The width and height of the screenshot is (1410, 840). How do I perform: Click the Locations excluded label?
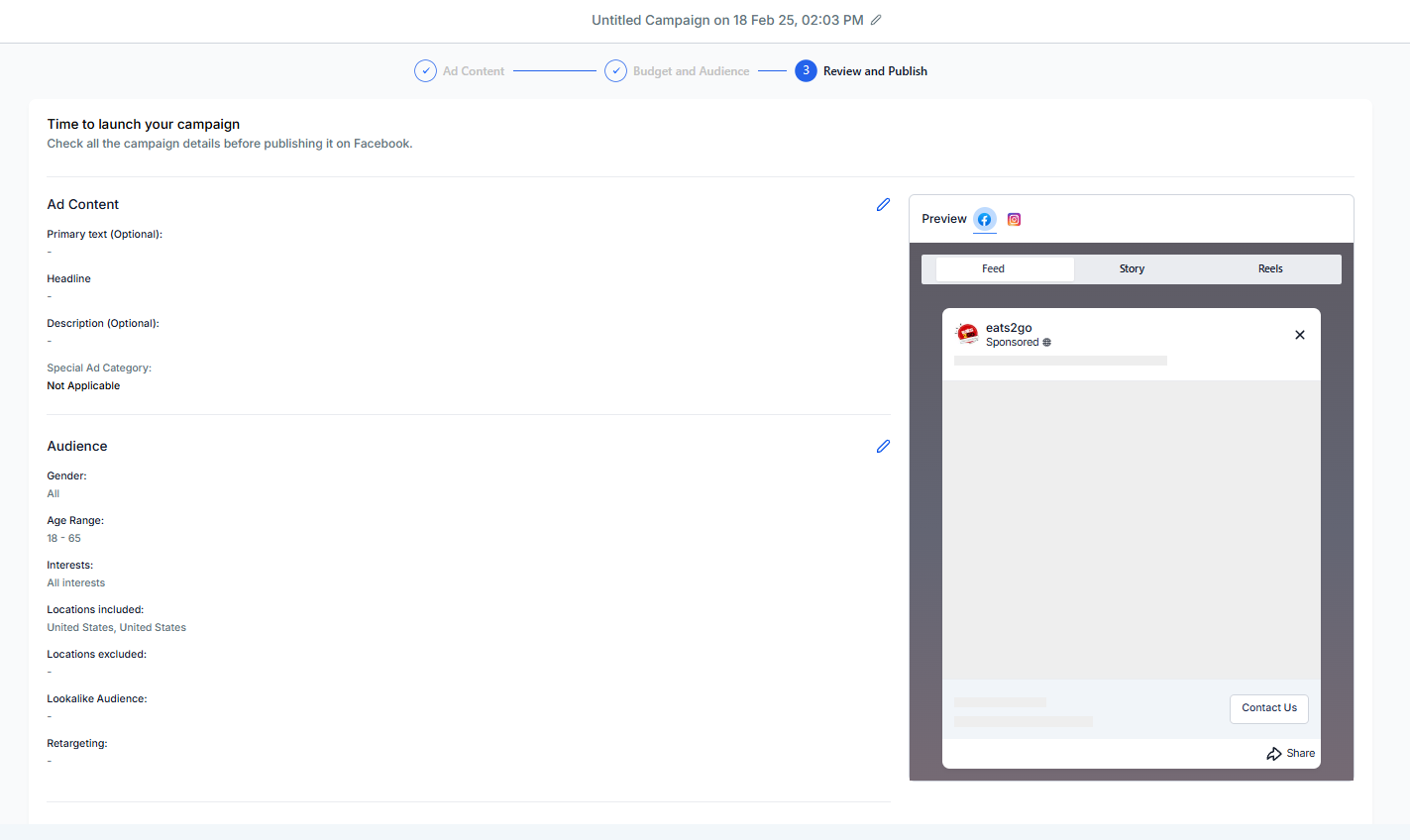[x=97, y=655]
